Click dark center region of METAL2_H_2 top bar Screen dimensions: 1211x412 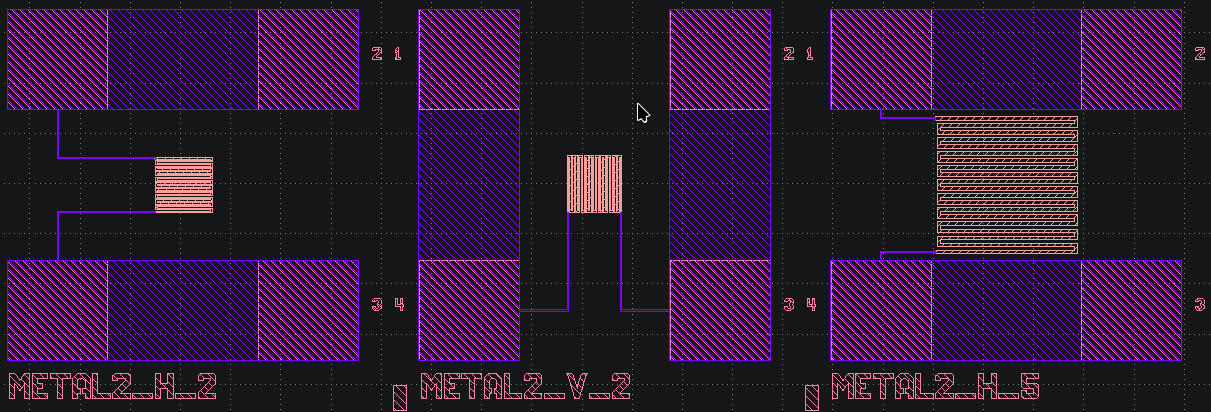click(x=183, y=59)
